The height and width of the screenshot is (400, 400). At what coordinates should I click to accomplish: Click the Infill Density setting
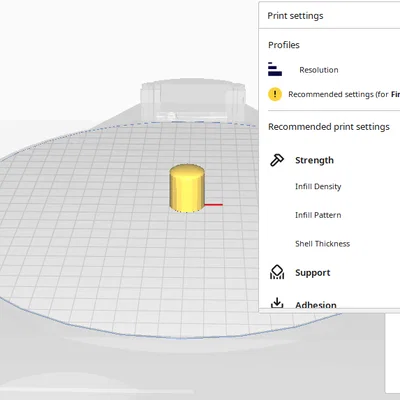(x=318, y=187)
